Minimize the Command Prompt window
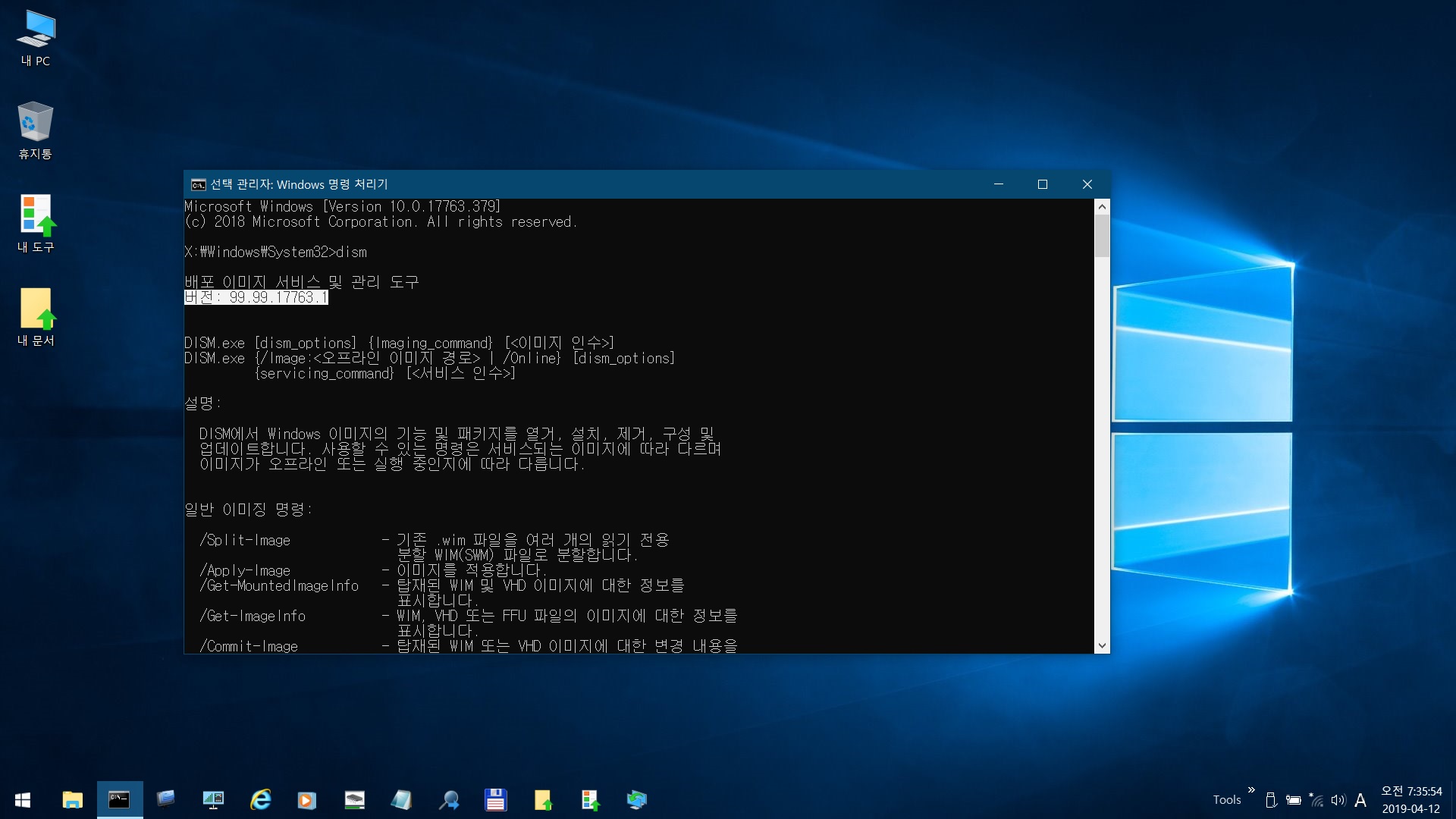 click(x=999, y=184)
